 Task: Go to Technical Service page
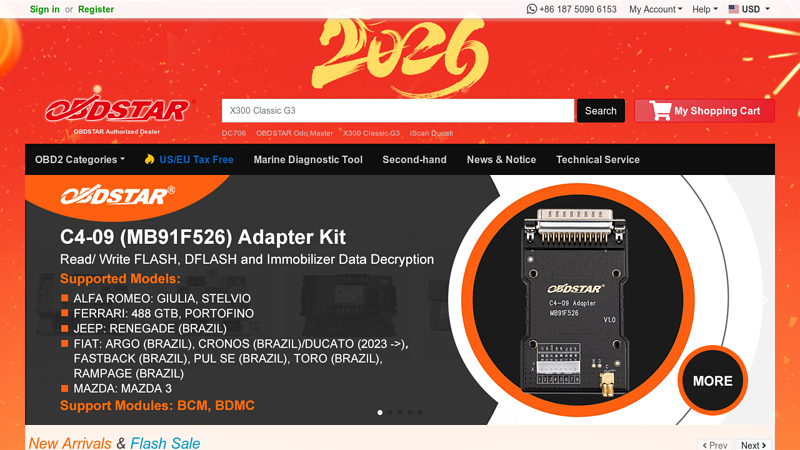click(597, 160)
